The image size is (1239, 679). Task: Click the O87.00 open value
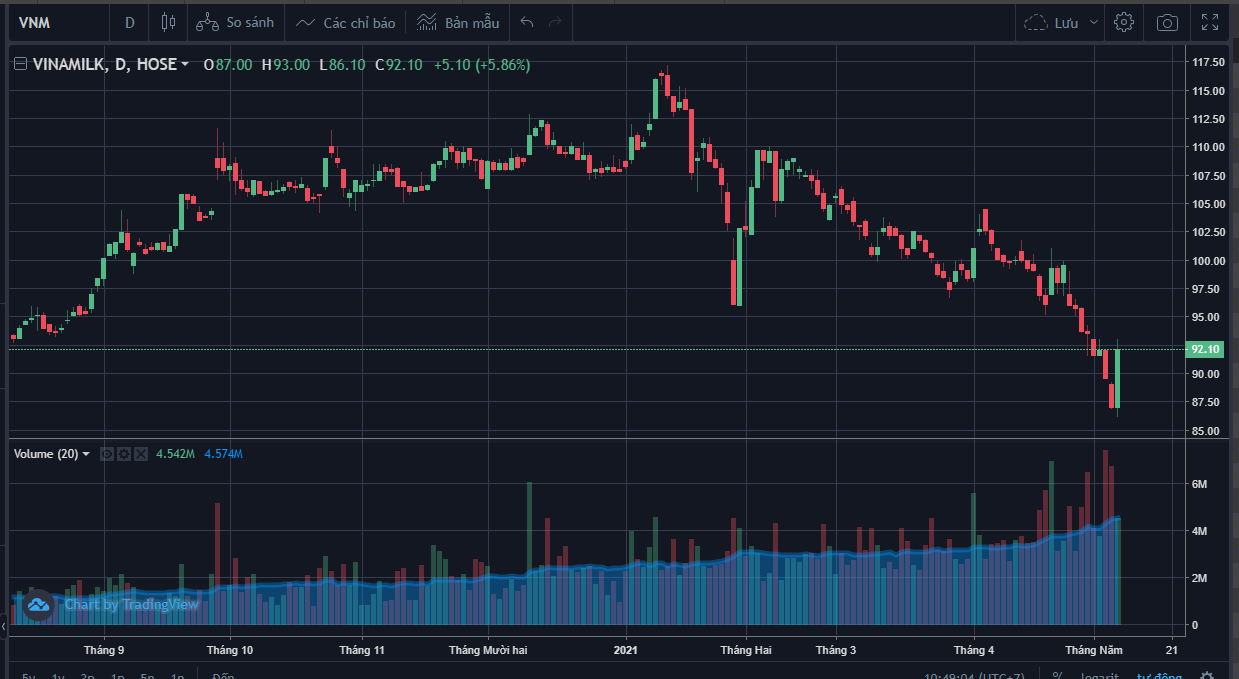pyautogui.click(x=228, y=65)
